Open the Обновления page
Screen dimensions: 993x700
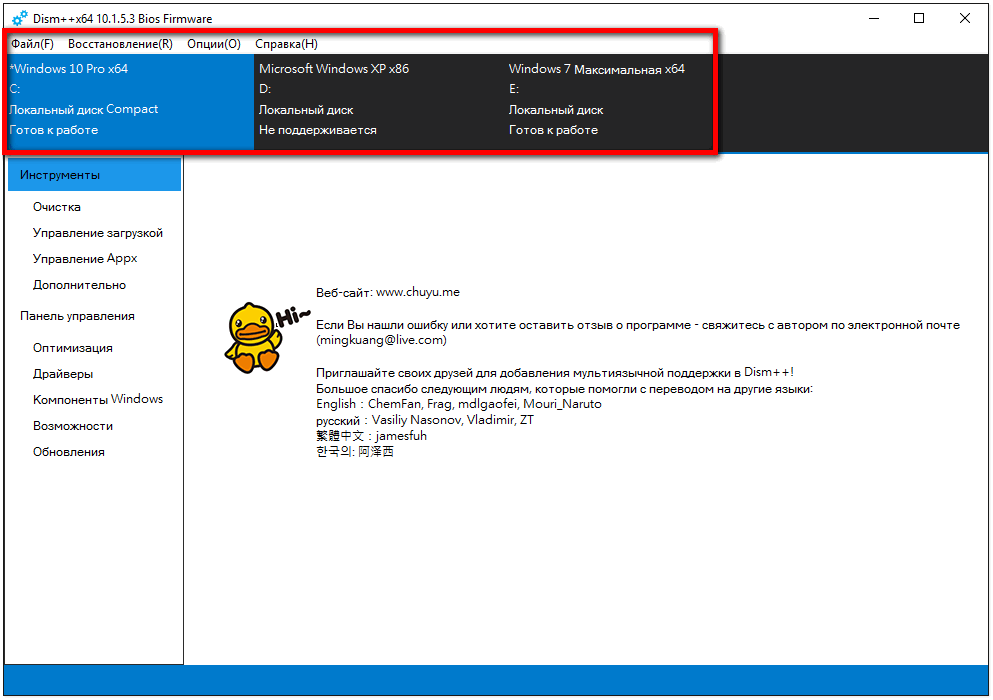(69, 452)
